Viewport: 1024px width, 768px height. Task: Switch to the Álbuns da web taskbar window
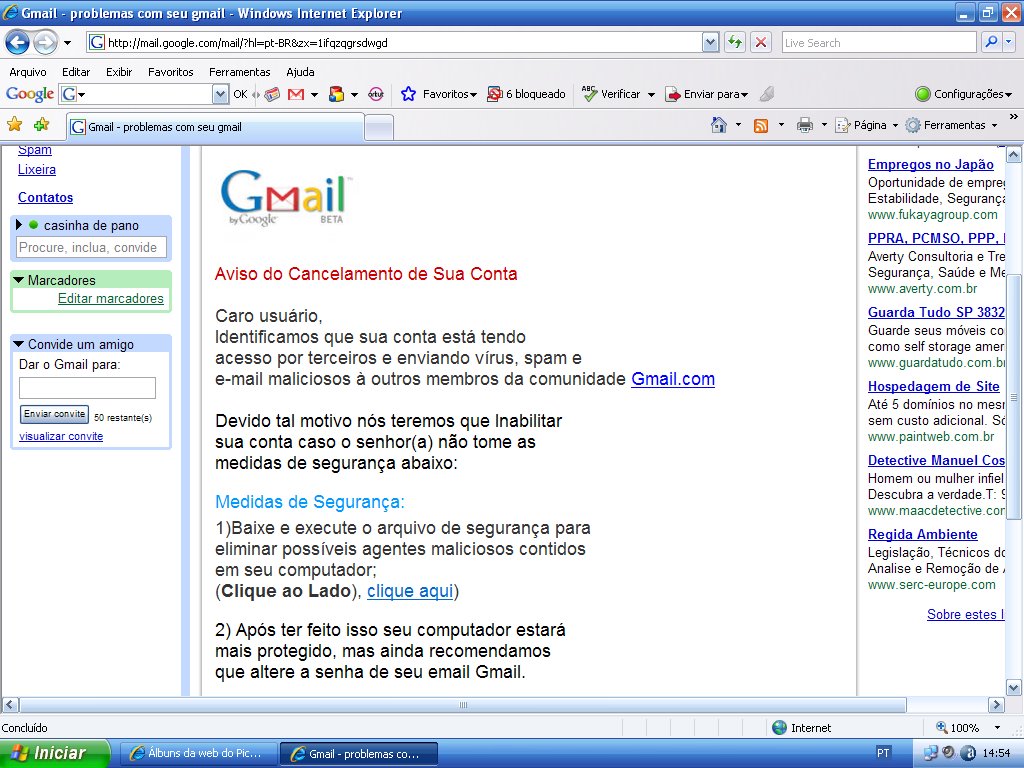[x=198, y=753]
